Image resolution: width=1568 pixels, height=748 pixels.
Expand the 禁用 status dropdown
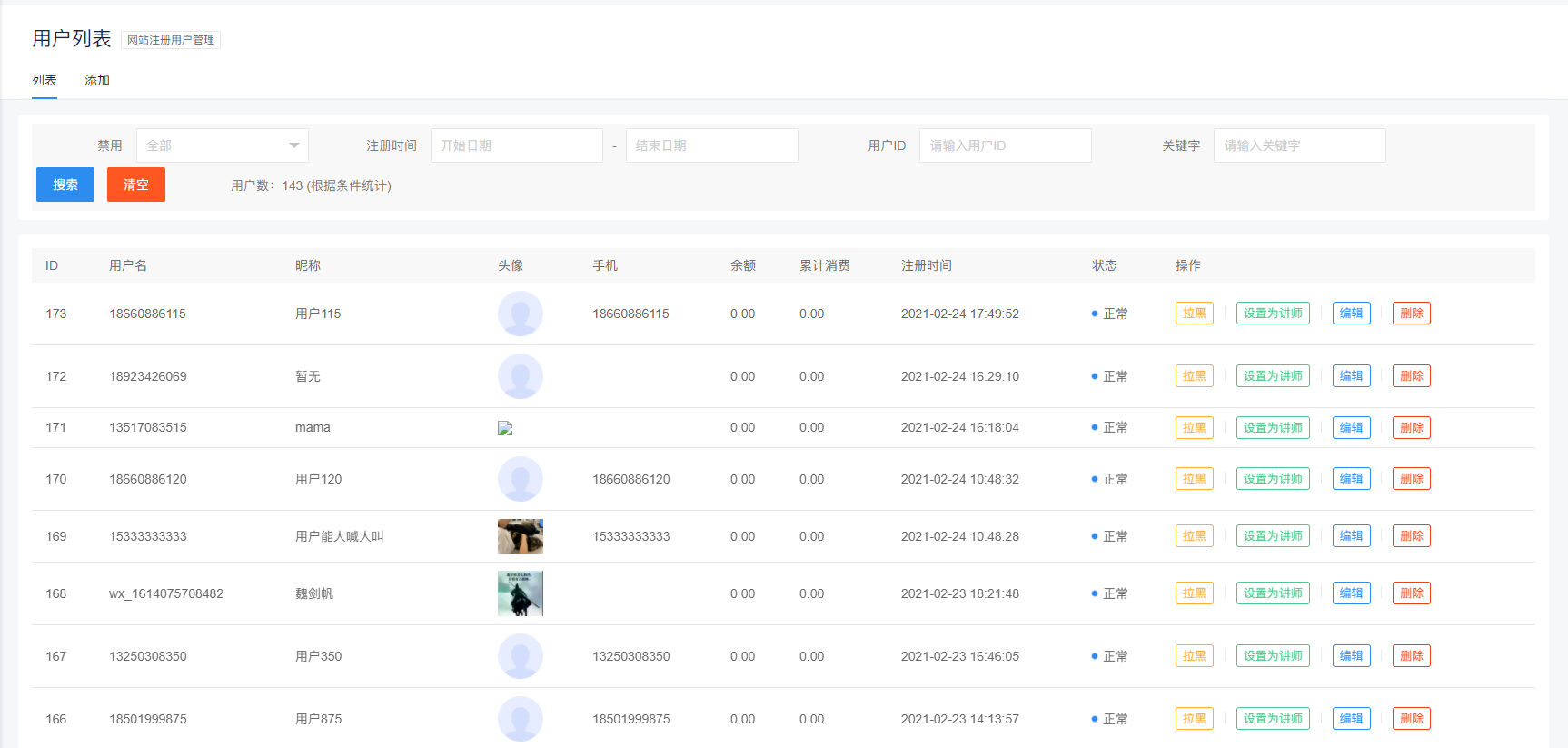point(223,145)
